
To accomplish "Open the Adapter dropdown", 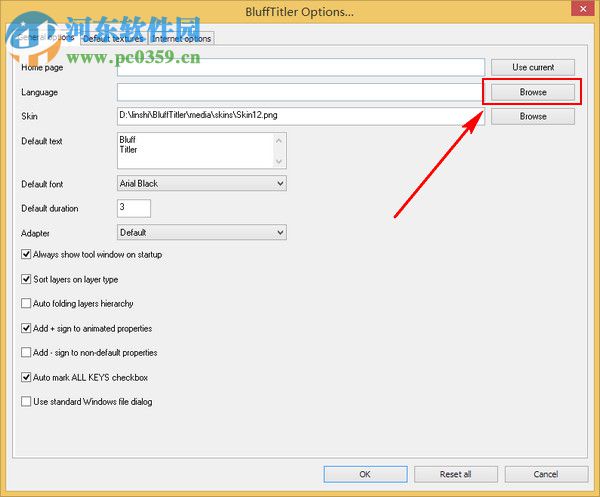I will [x=202, y=232].
